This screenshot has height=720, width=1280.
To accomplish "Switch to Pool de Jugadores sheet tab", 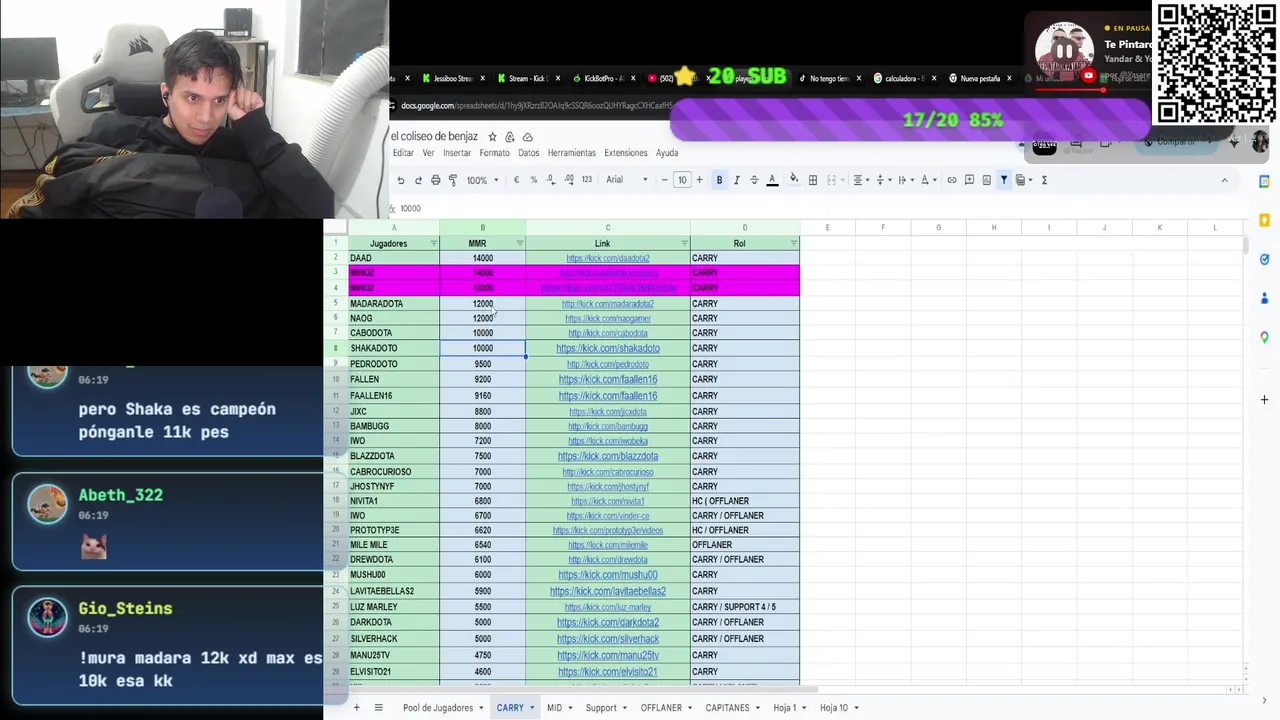I will pos(438,708).
